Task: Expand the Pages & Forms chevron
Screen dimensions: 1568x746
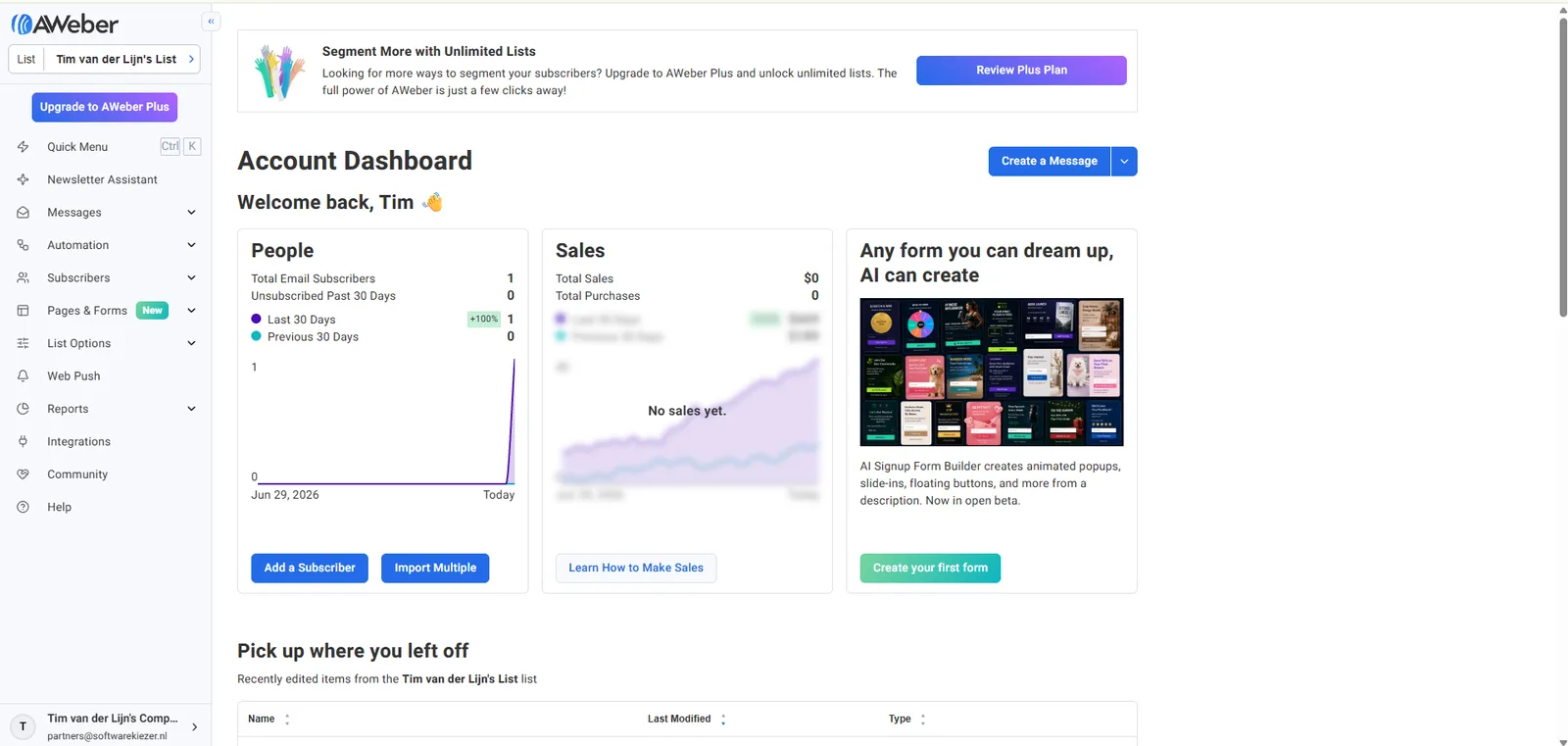Action: point(191,311)
